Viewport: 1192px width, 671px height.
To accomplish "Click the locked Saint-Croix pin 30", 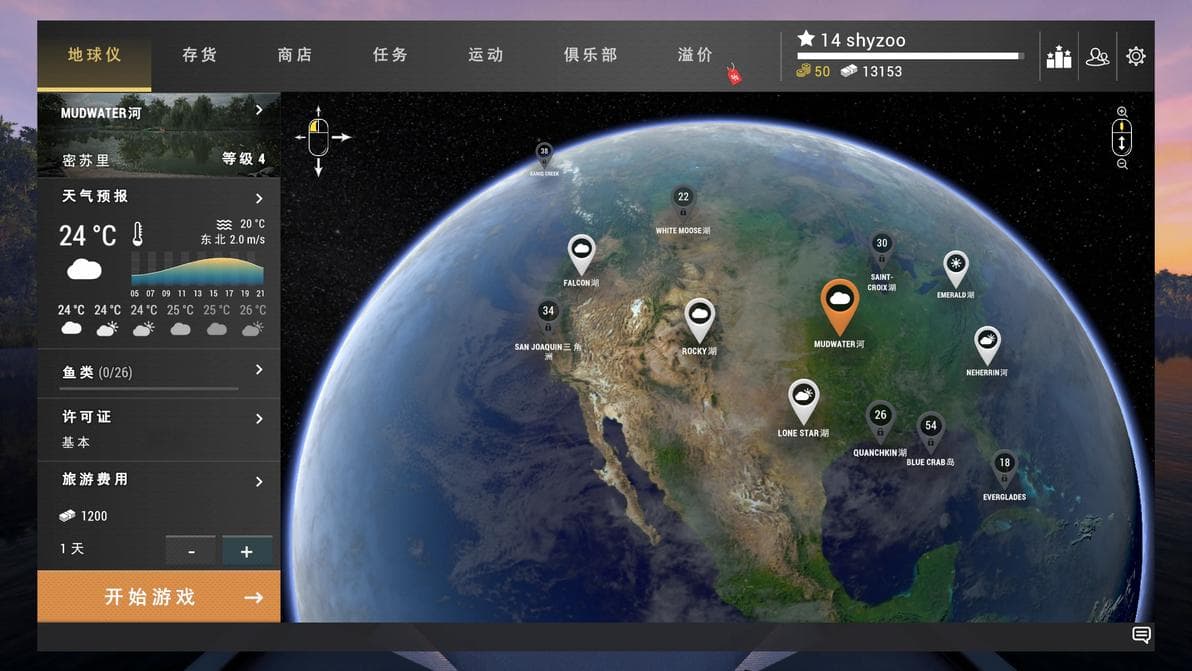I will point(881,248).
